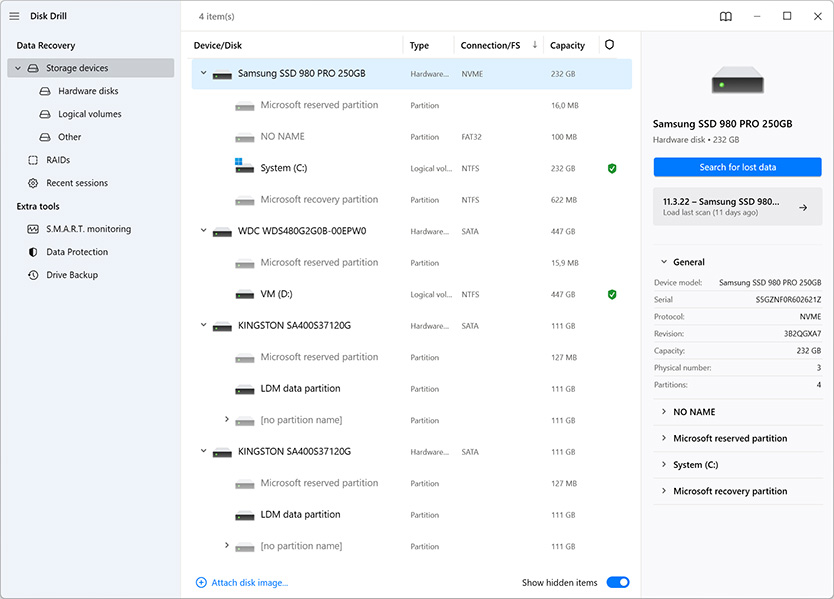Expand NO NAME in the right details panel

click(x=662, y=411)
